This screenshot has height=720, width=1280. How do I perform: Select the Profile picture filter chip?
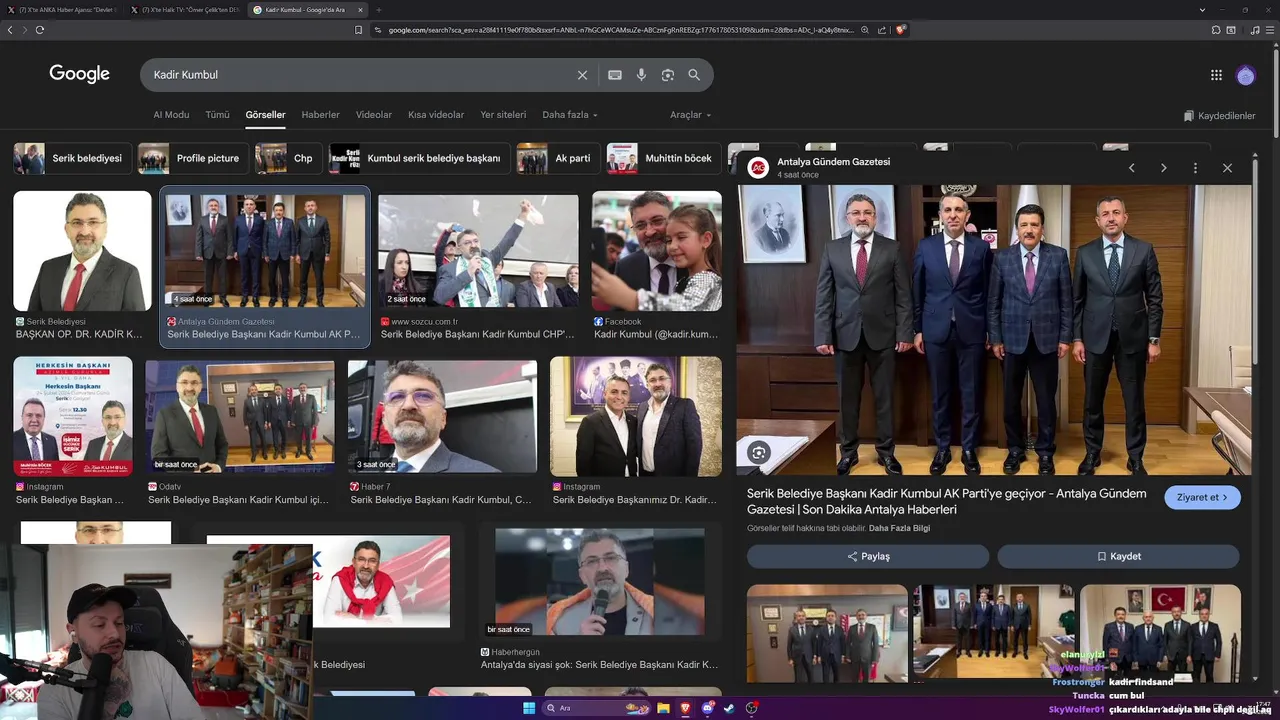192,158
